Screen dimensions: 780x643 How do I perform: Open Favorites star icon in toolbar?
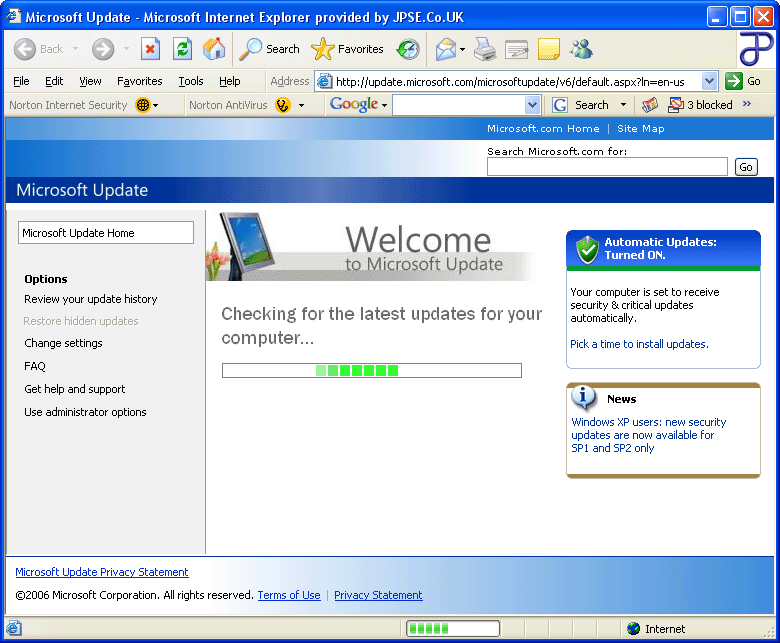(322, 49)
